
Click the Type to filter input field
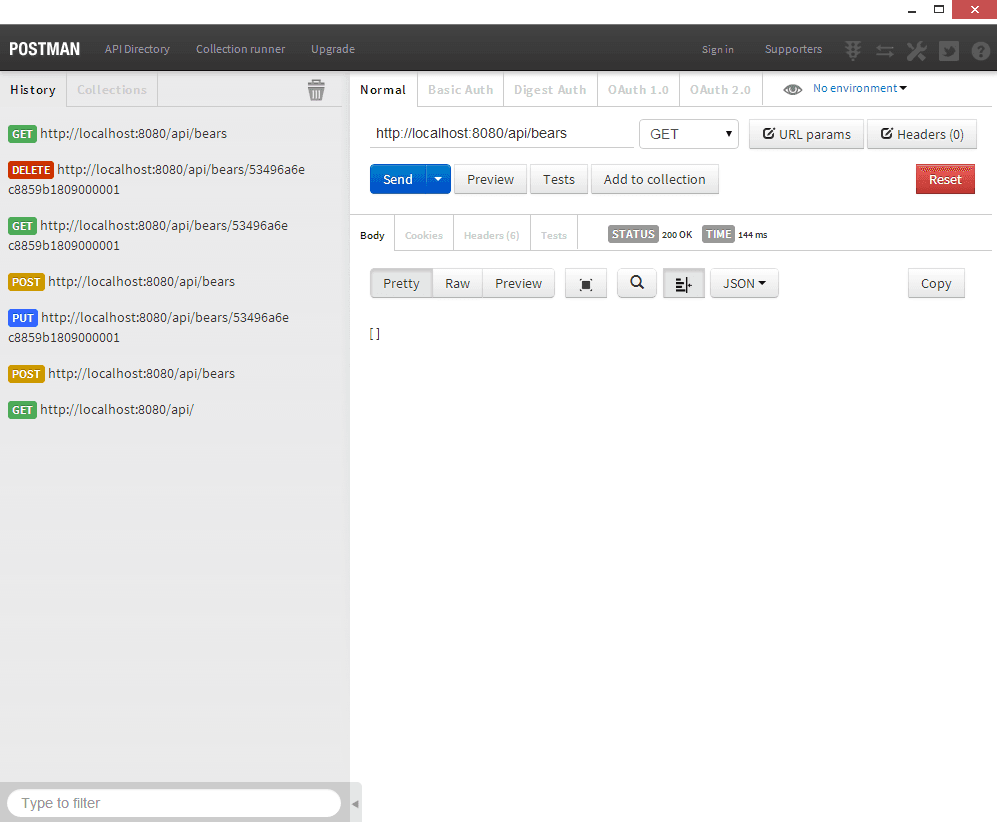pos(172,803)
